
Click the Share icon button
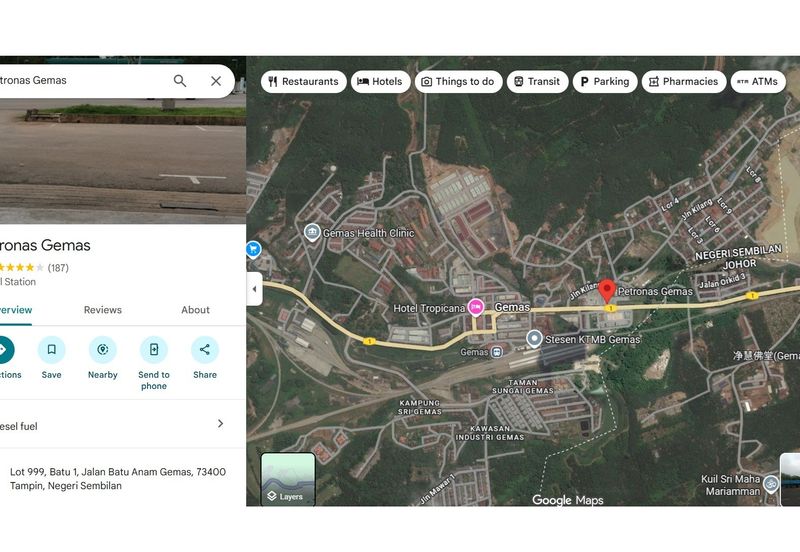(x=205, y=349)
